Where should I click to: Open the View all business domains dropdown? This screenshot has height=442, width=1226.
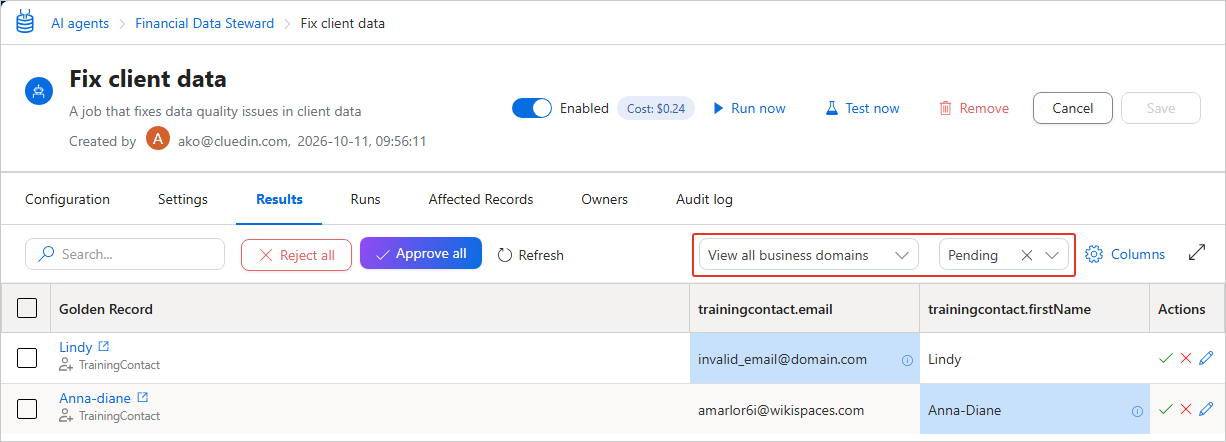click(x=808, y=255)
